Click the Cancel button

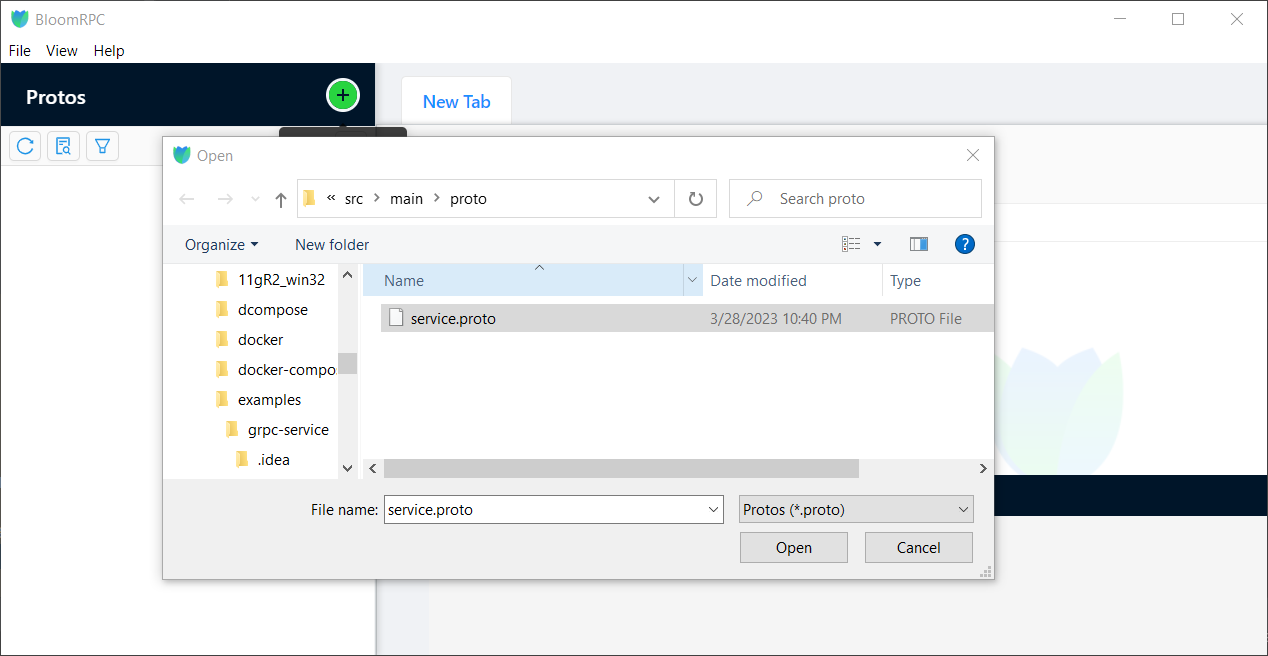918,547
